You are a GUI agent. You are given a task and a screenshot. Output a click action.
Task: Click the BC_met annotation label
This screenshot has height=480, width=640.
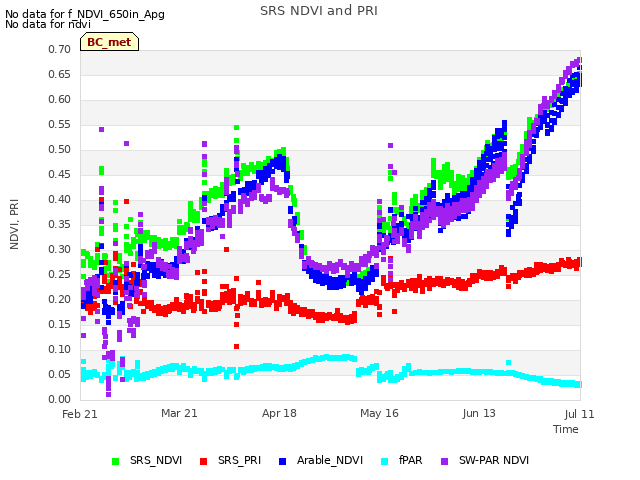coord(109,42)
